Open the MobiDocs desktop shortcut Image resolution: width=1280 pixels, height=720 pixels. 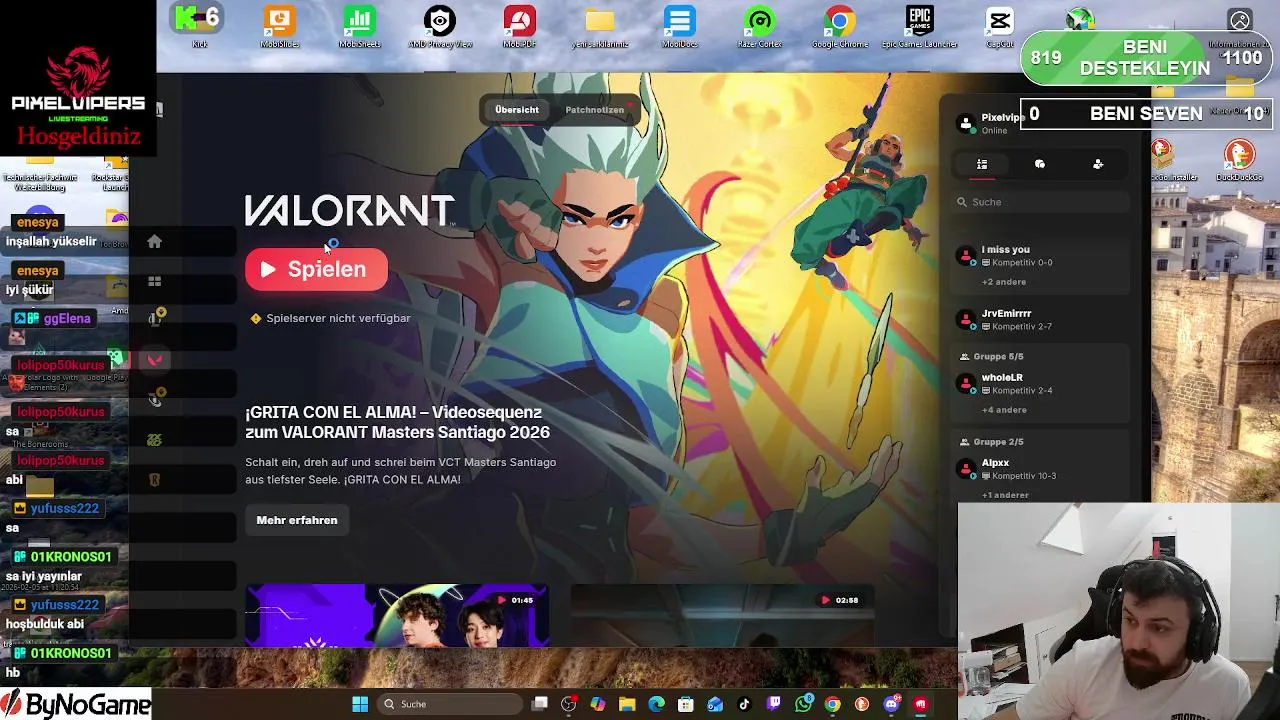tap(679, 26)
